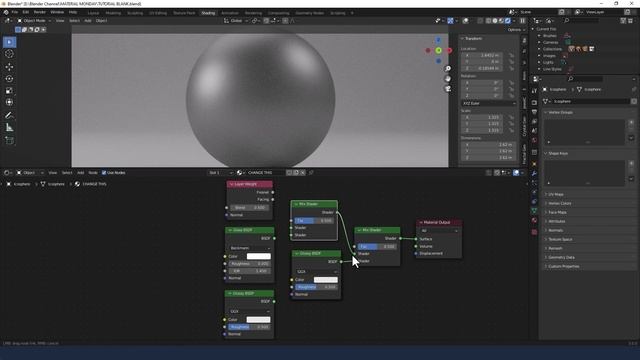640x360 pixels.
Task: Open the outliner filter funnel icon
Action: tap(623, 20)
